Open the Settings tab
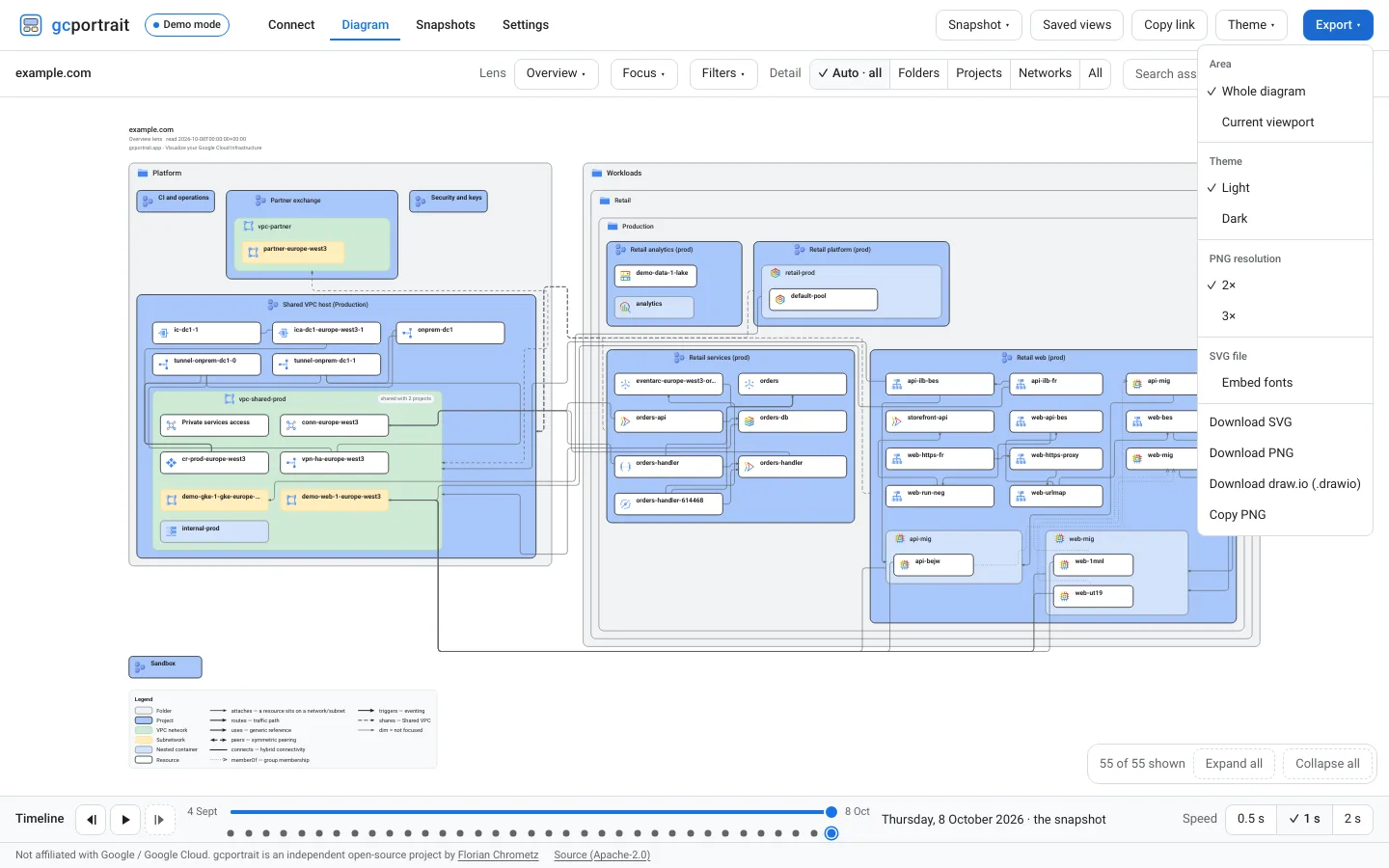1389x868 pixels. point(526,25)
